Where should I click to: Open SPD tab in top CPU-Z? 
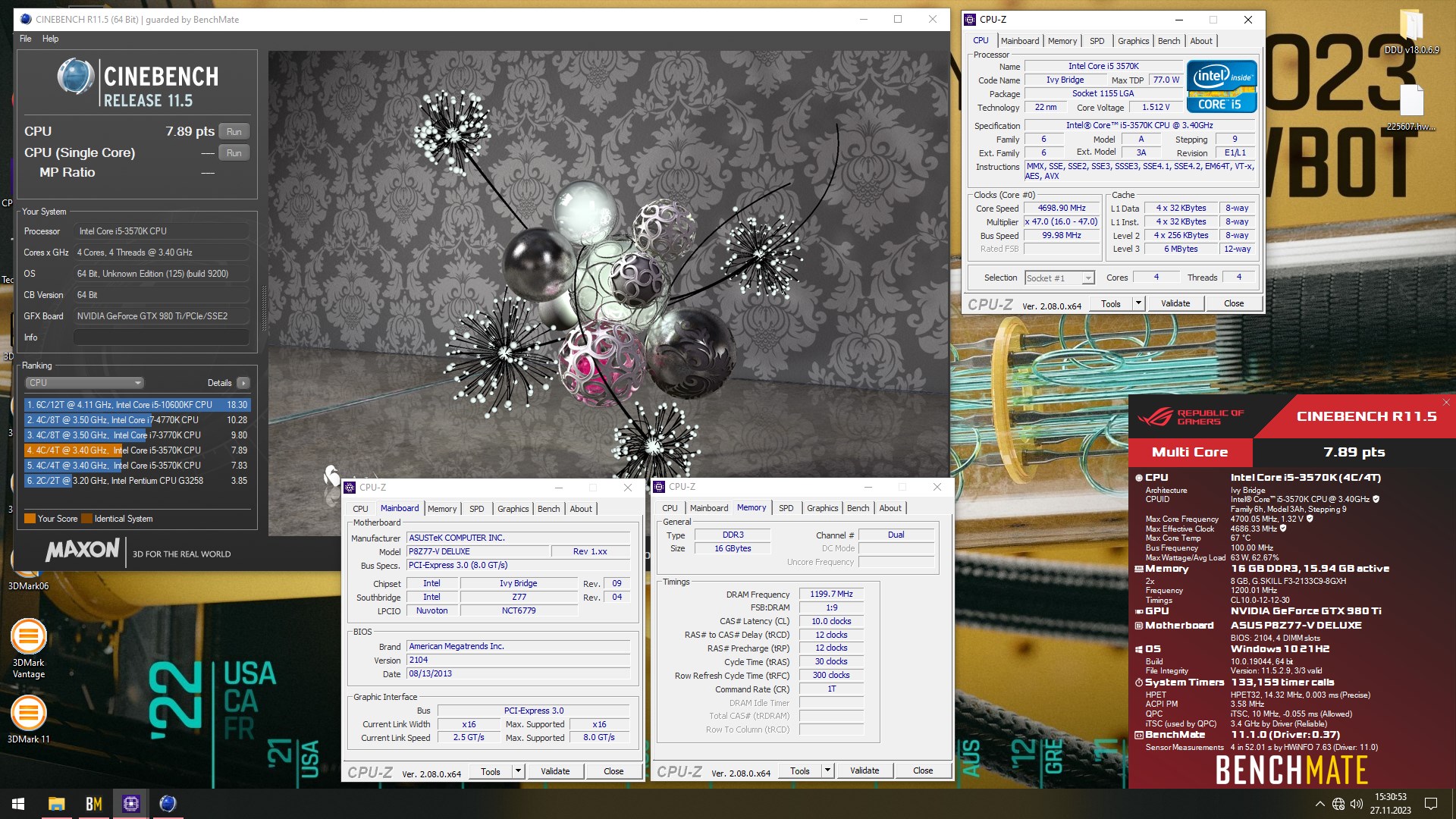(x=1097, y=41)
